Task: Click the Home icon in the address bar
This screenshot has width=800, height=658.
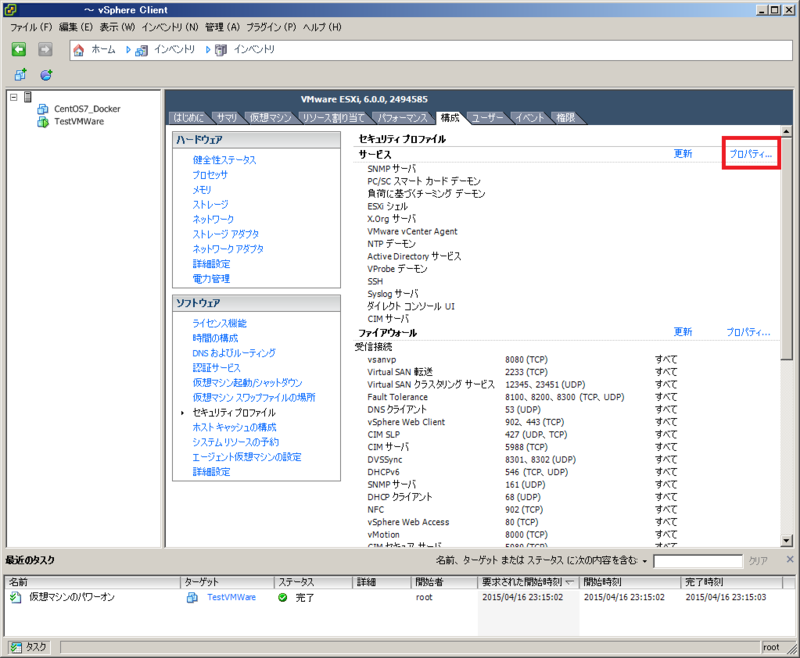Action: (x=79, y=50)
